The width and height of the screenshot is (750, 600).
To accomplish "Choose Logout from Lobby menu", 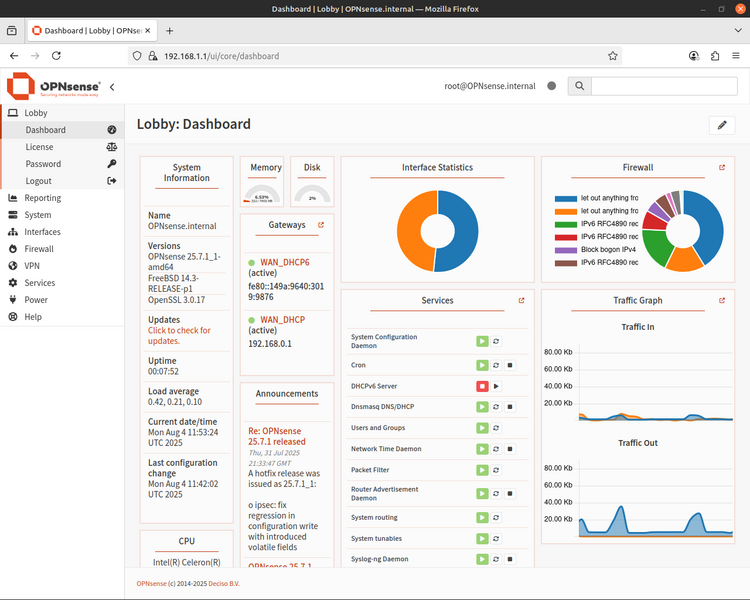I will (x=63, y=181).
